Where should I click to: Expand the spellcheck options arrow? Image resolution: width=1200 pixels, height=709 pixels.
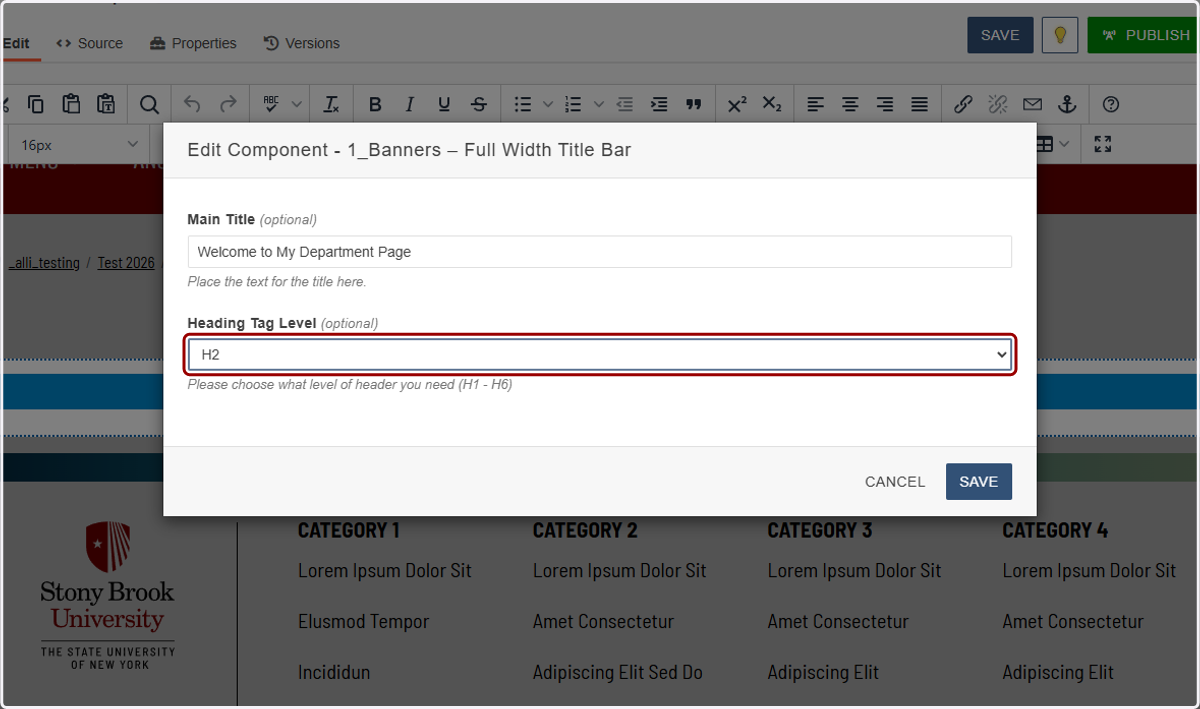click(296, 104)
